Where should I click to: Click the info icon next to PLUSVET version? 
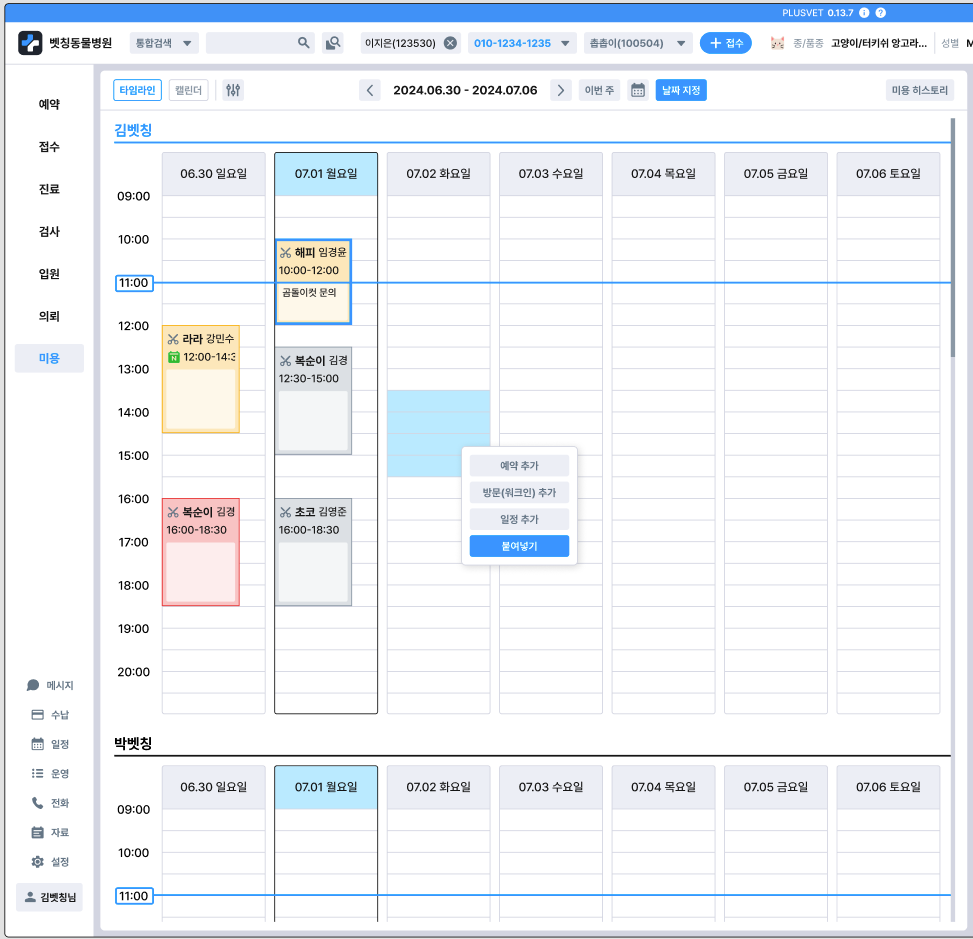pyautogui.click(x=864, y=13)
